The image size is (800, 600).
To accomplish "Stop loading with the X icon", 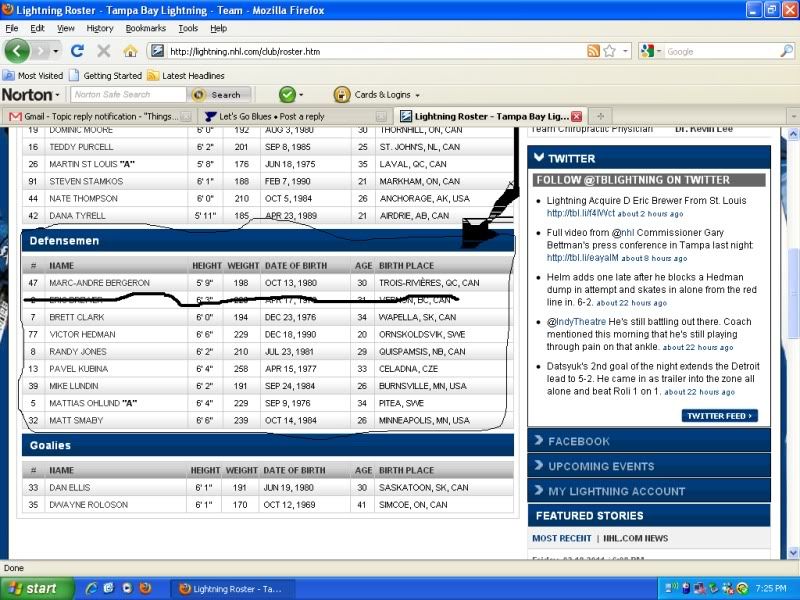I will coord(104,51).
